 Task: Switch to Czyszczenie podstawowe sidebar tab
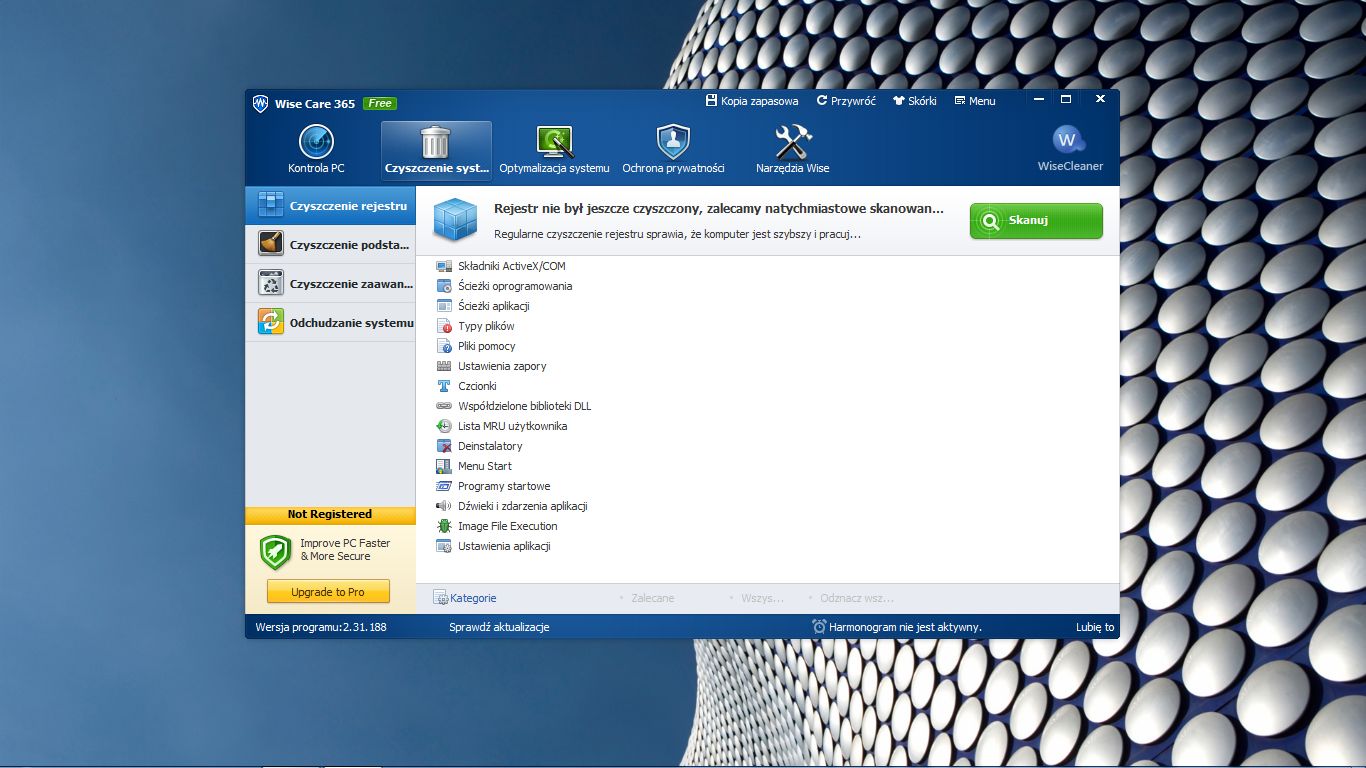[x=330, y=244]
